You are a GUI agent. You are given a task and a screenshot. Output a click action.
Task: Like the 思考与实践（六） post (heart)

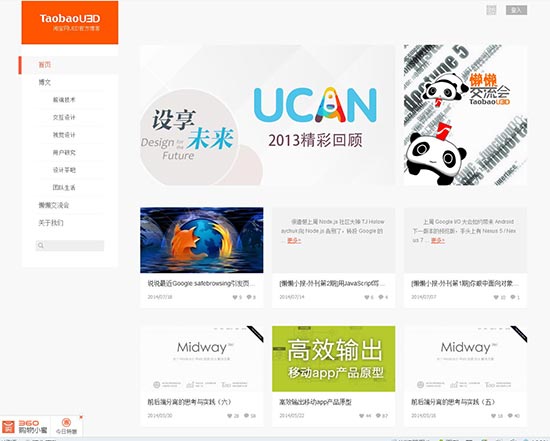(229, 416)
